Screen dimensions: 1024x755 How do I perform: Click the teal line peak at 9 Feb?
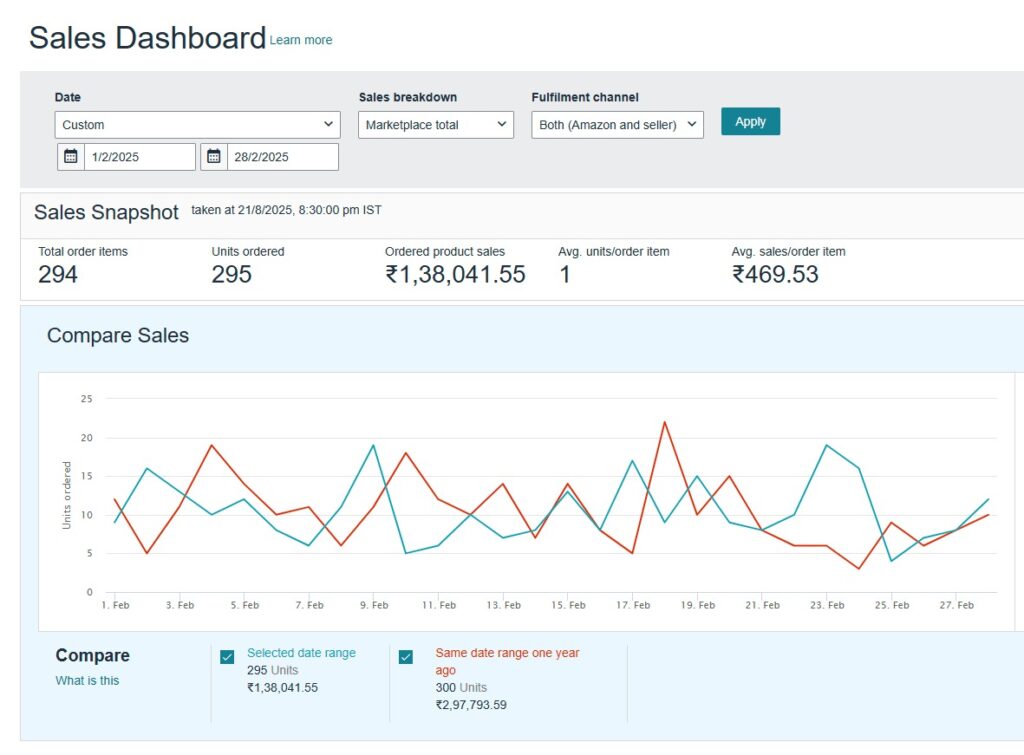(373, 445)
